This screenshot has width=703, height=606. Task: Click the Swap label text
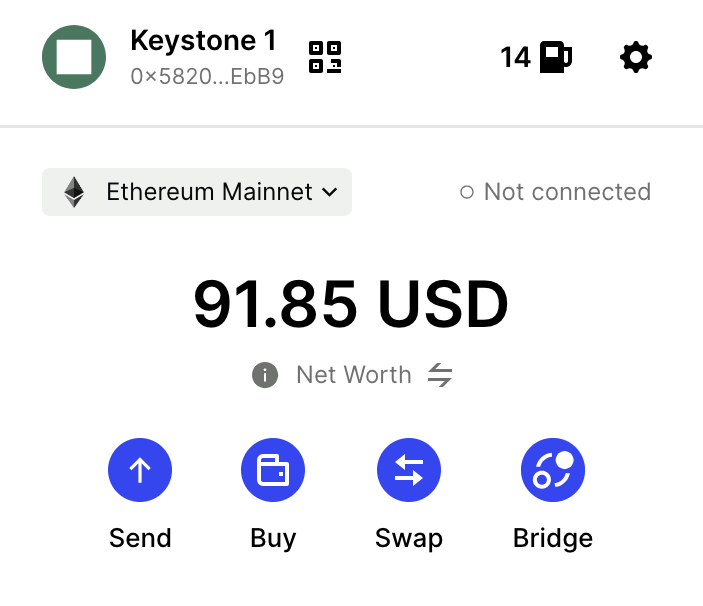408,538
